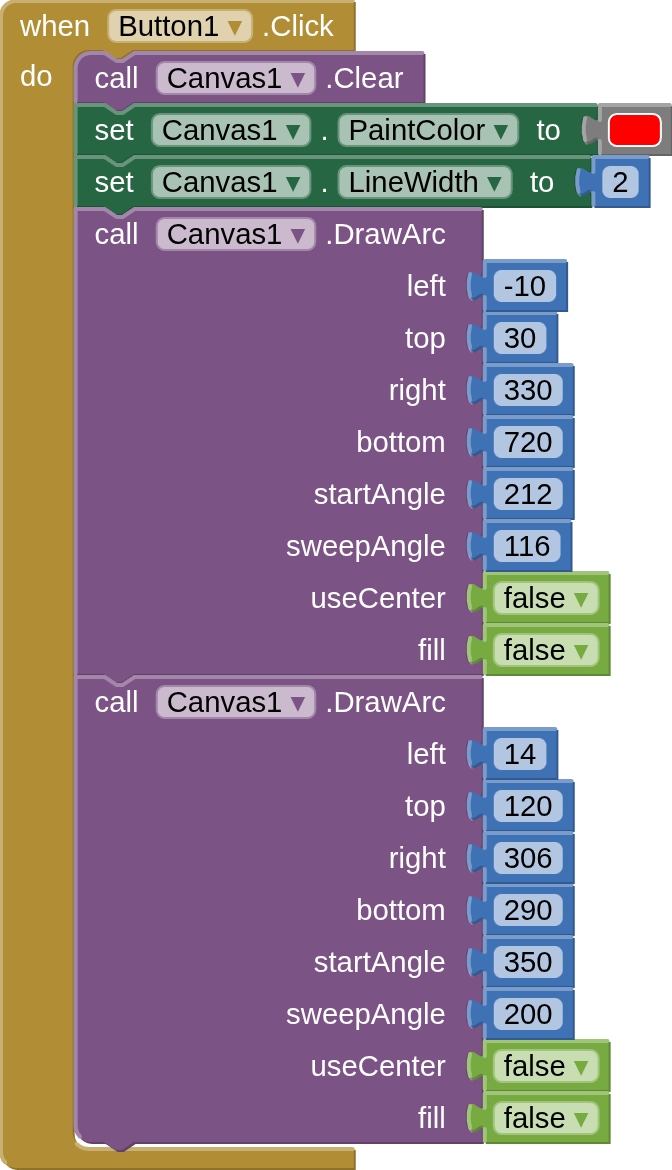Image resolution: width=672 pixels, height=1170 pixels.
Task: Click the red paint color swatch
Action: (x=634, y=130)
